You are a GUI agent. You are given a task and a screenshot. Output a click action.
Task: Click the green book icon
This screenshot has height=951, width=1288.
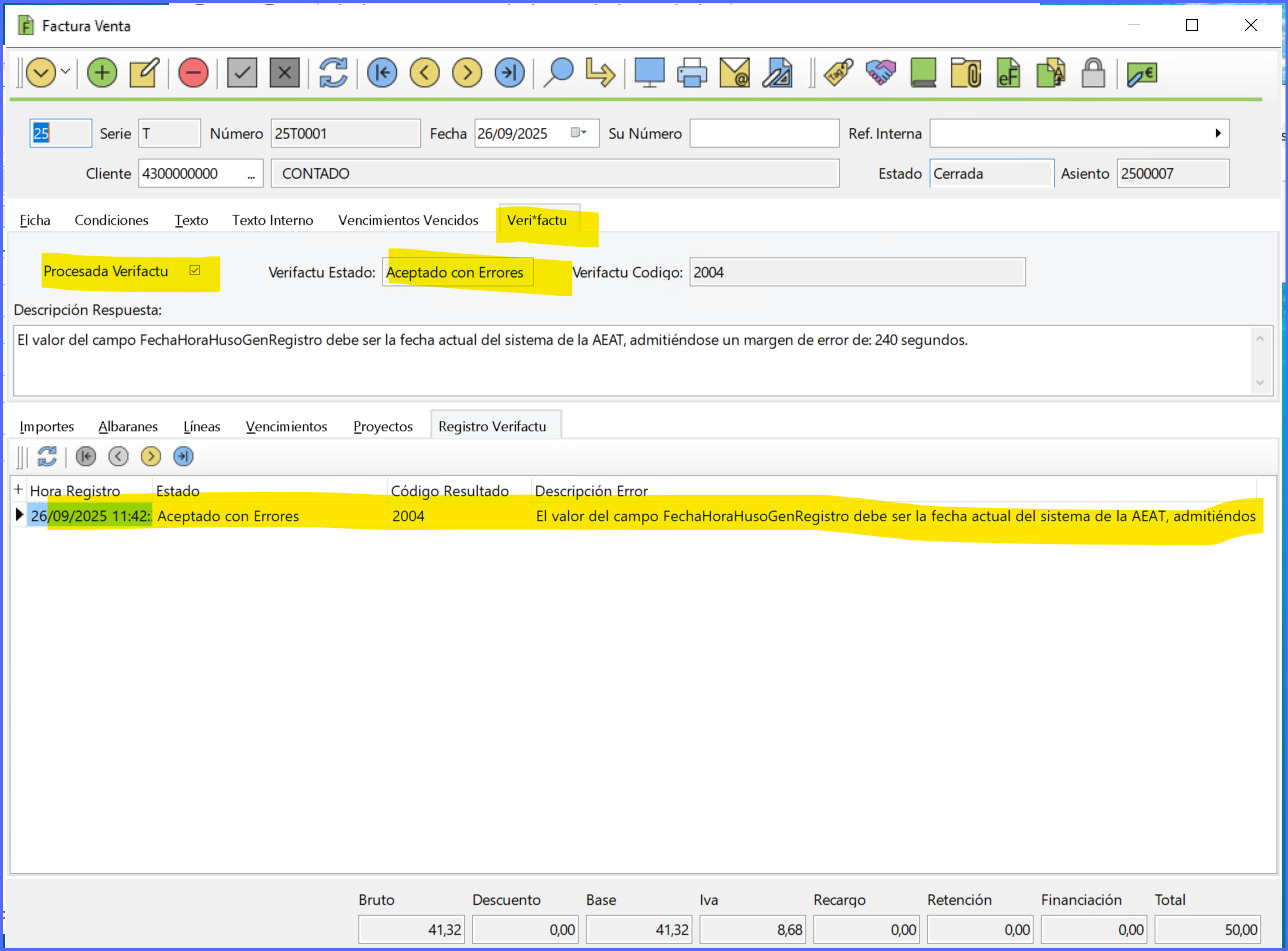point(922,72)
